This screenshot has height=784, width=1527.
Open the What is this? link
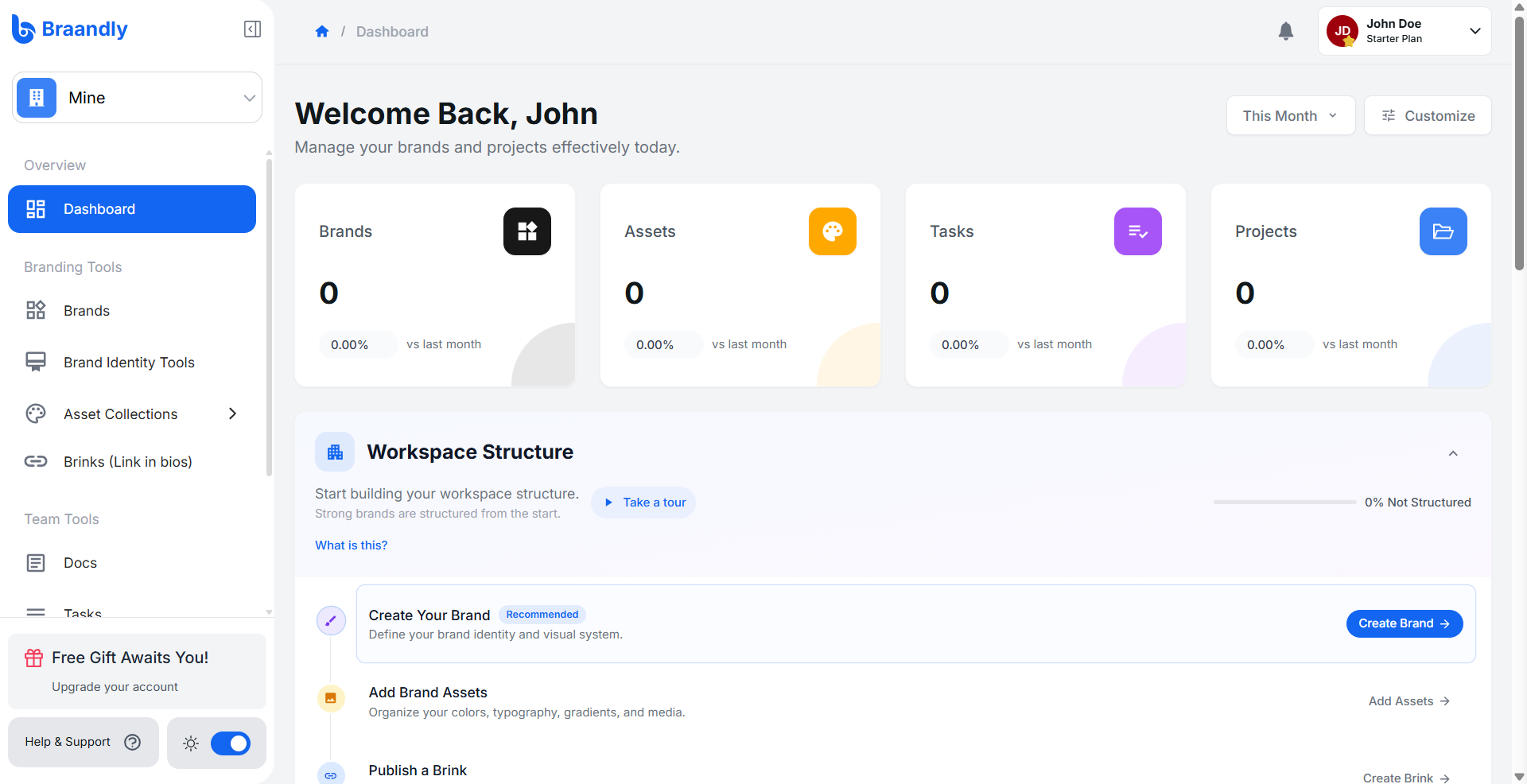click(352, 545)
